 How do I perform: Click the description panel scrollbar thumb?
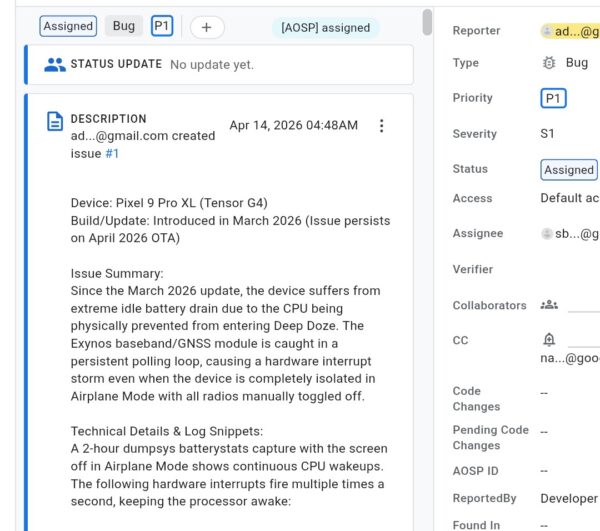(427, 22)
